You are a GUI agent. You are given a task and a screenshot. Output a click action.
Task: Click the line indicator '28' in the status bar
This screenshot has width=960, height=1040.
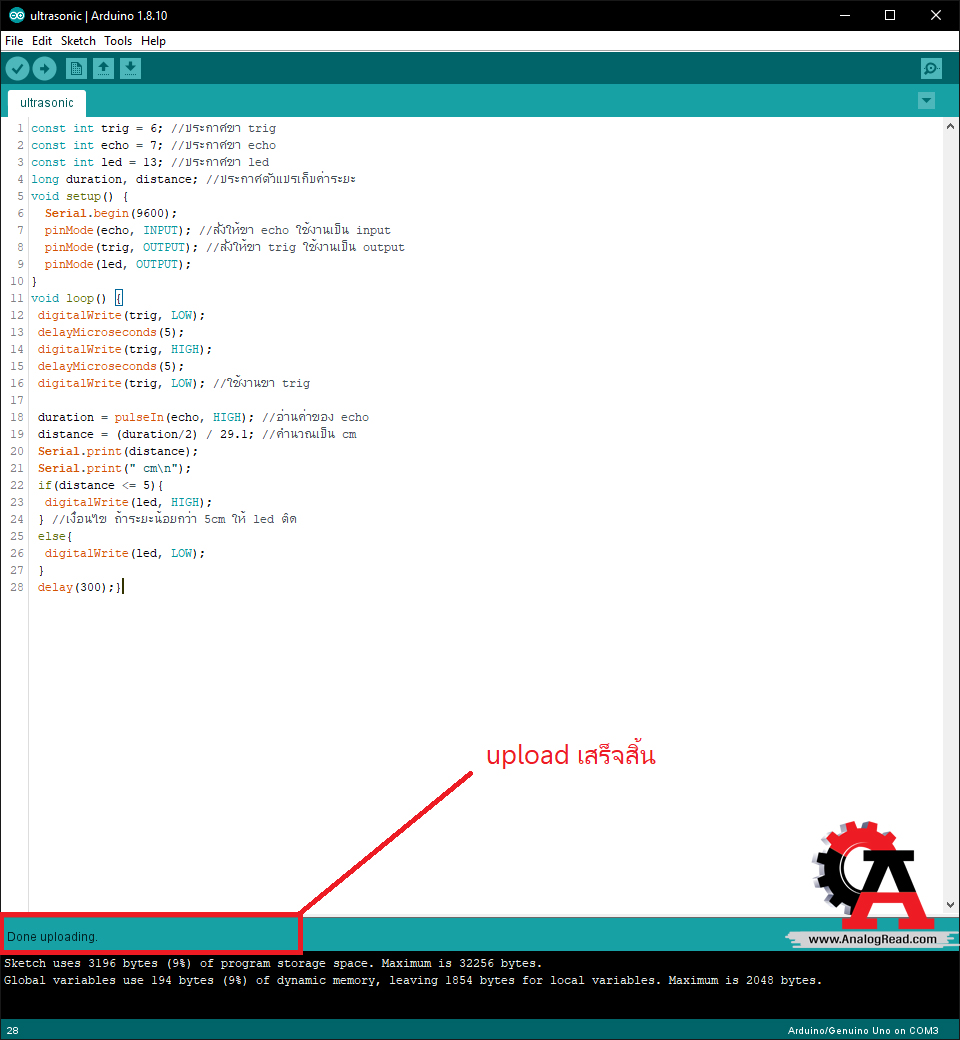(x=13, y=1031)
